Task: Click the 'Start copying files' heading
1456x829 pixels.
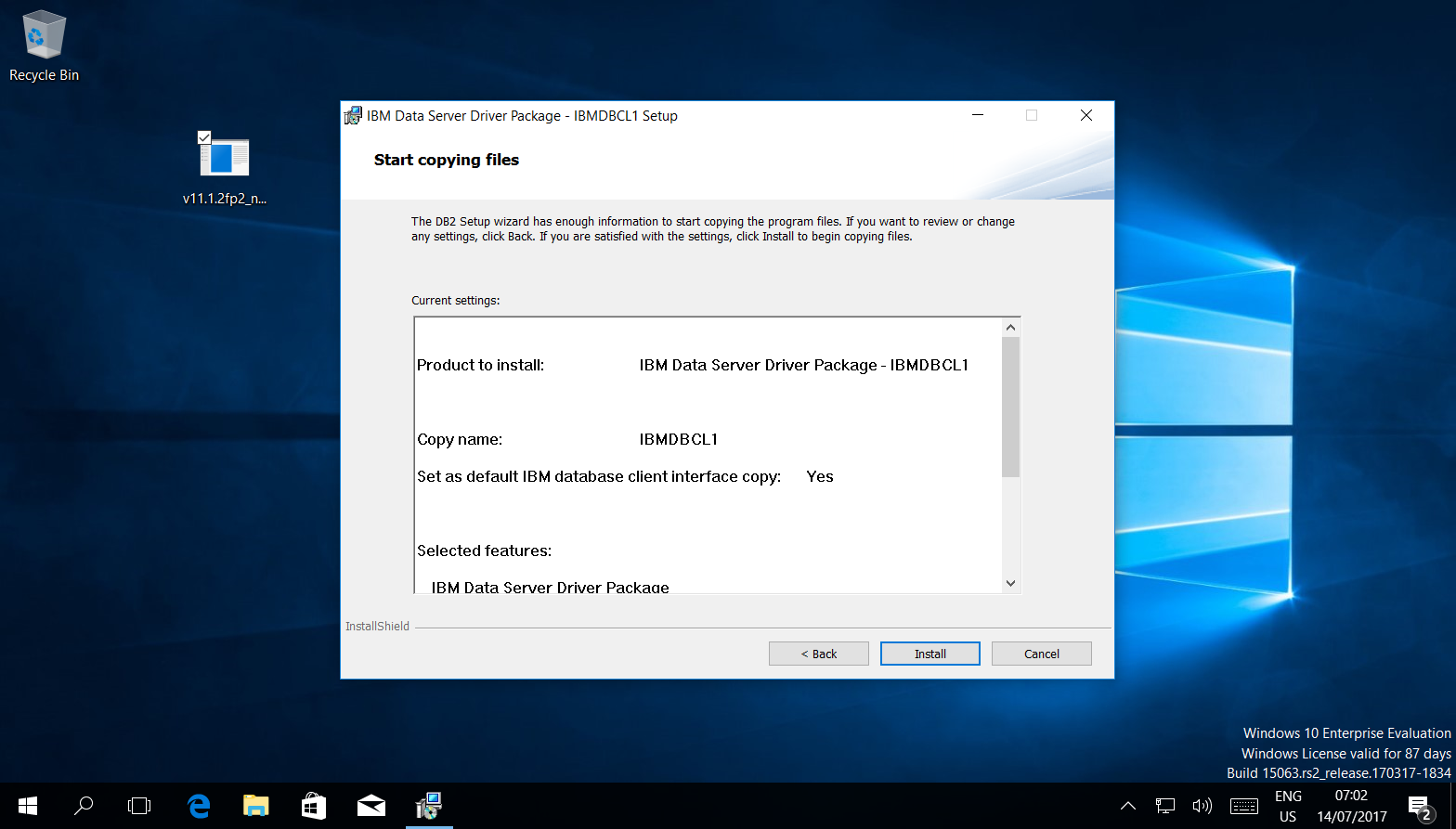Action: tap(447, 160)
